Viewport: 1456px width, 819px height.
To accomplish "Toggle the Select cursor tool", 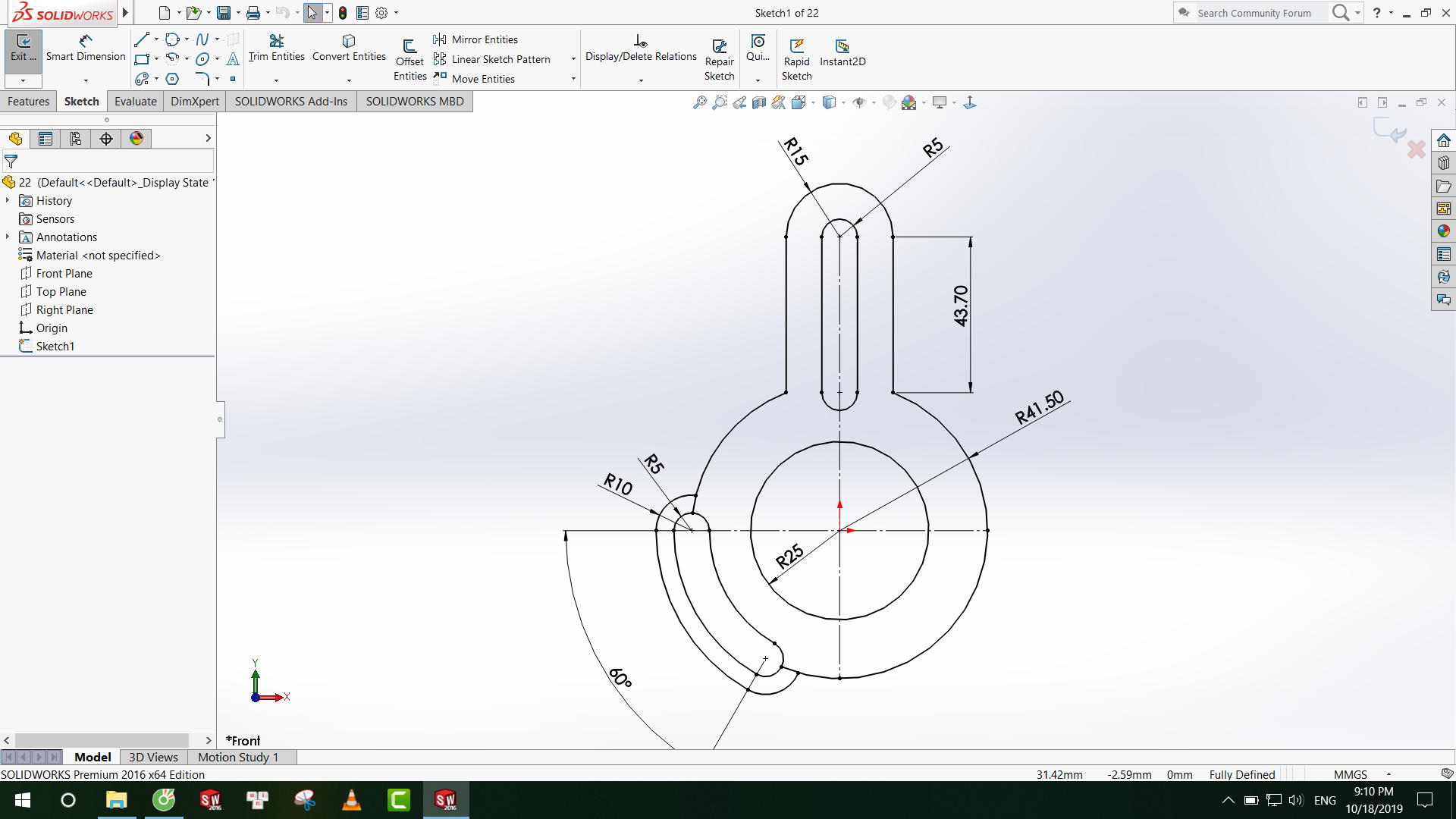I will click(312, 13).
